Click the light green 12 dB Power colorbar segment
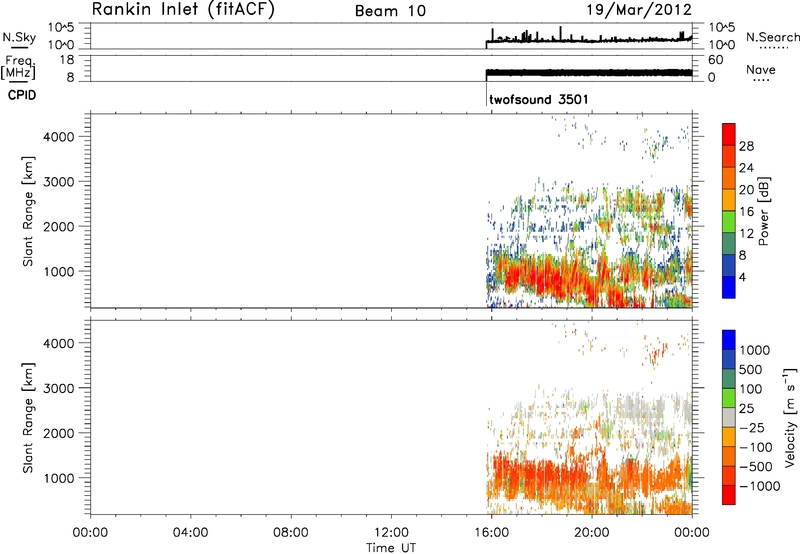 [729, 222]
